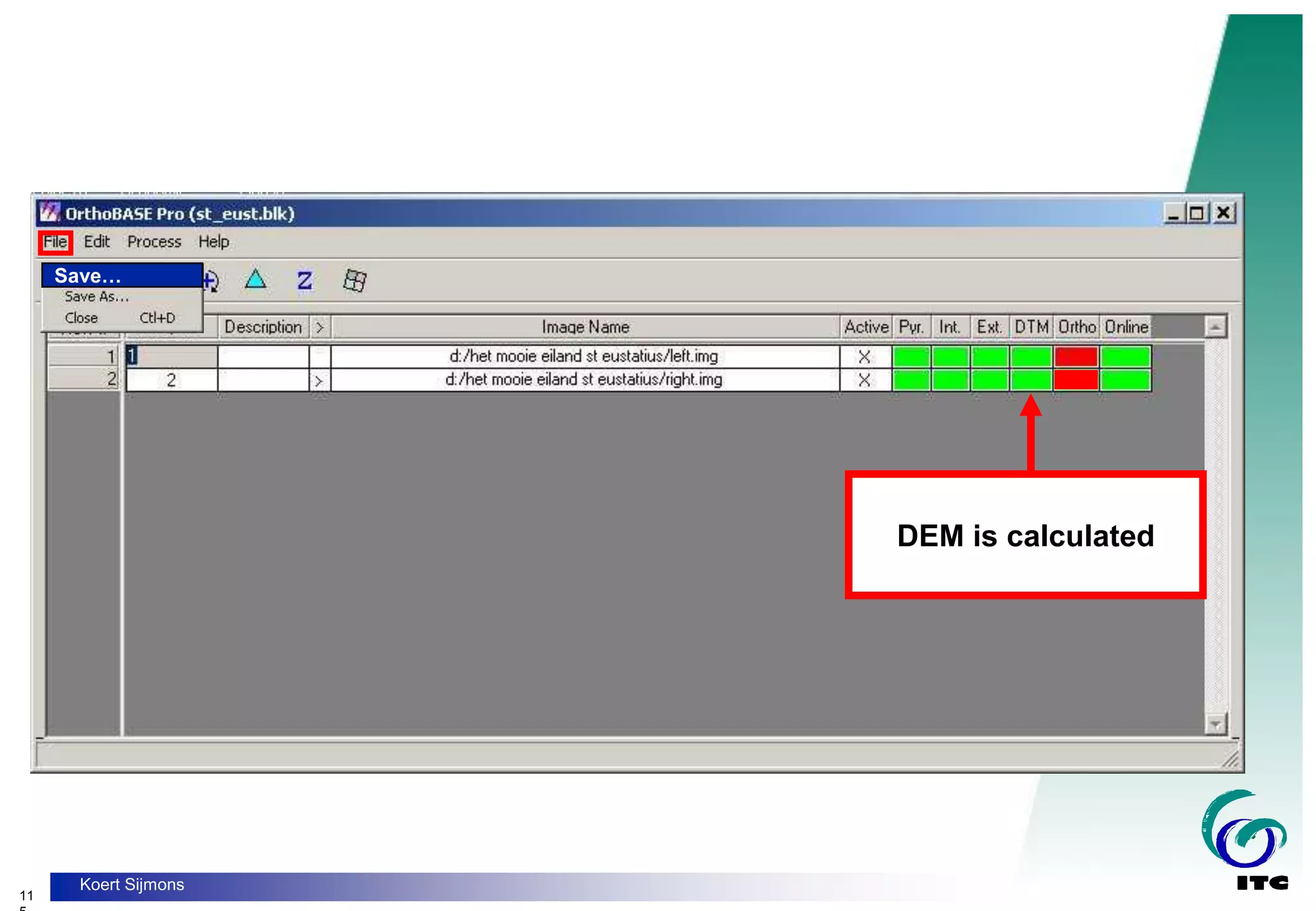Screen dimensions: 1316x911
Task: Open the File menu
Action: pyautogui.click(x=55, y=242)
